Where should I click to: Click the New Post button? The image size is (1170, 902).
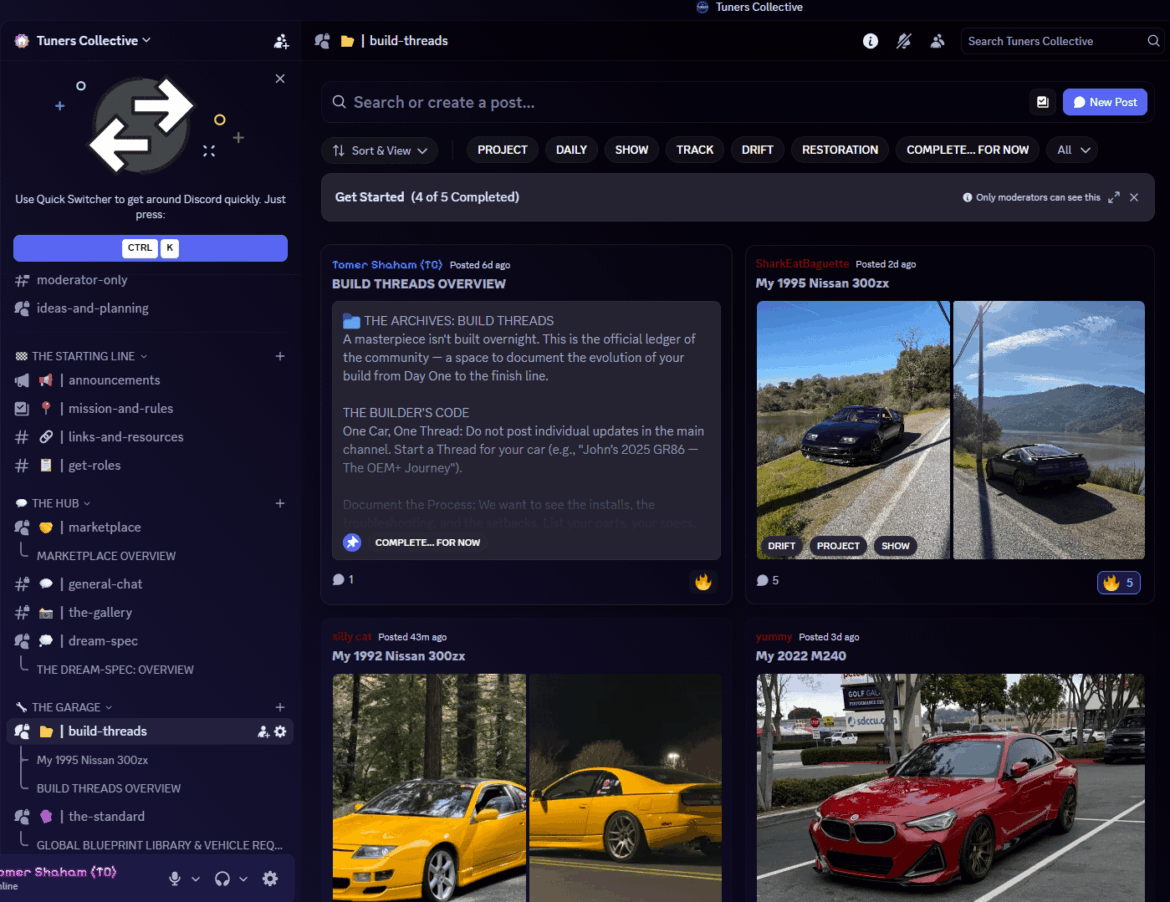tap(1104, 102)
